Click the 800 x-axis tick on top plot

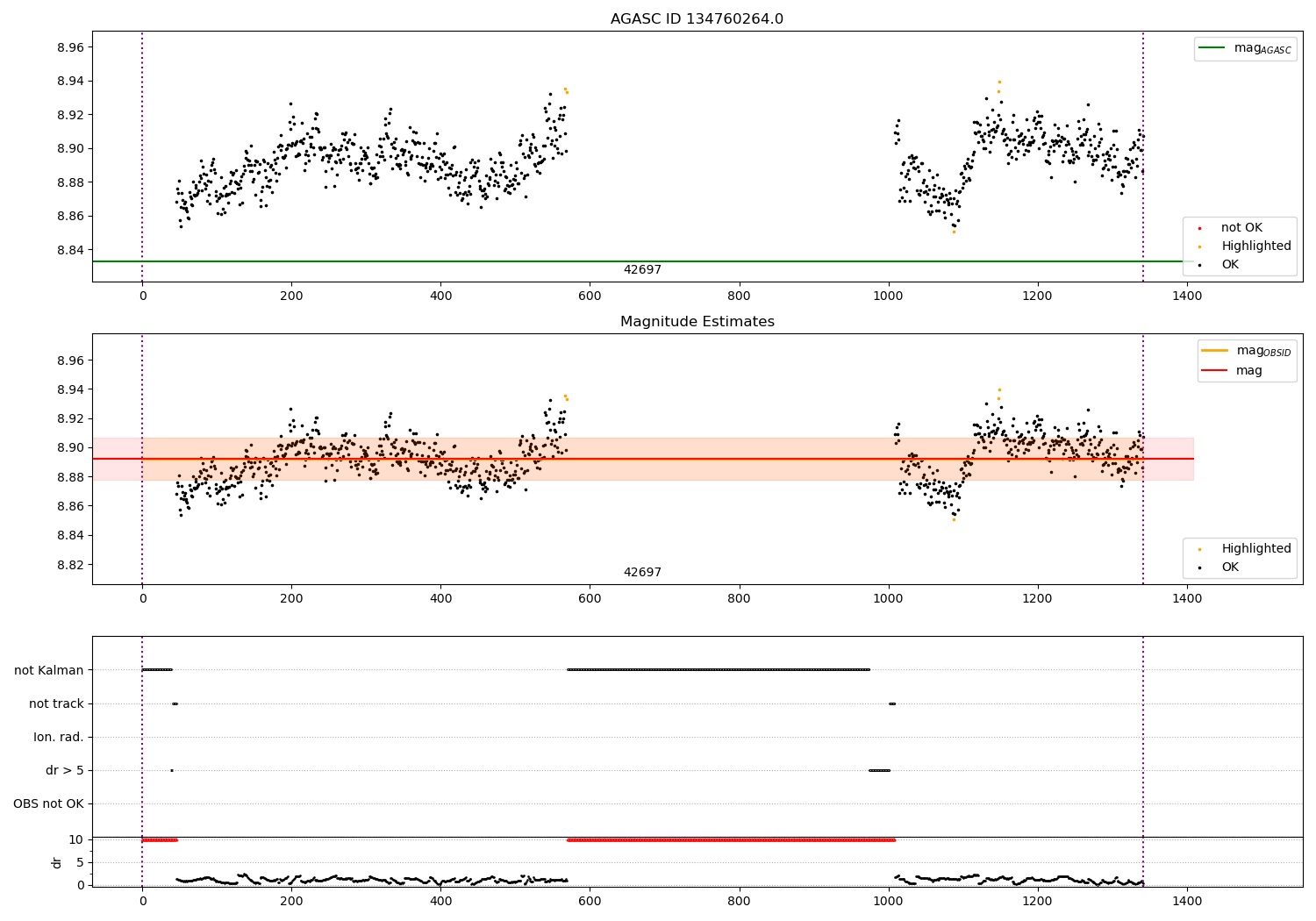click(740, 296)
